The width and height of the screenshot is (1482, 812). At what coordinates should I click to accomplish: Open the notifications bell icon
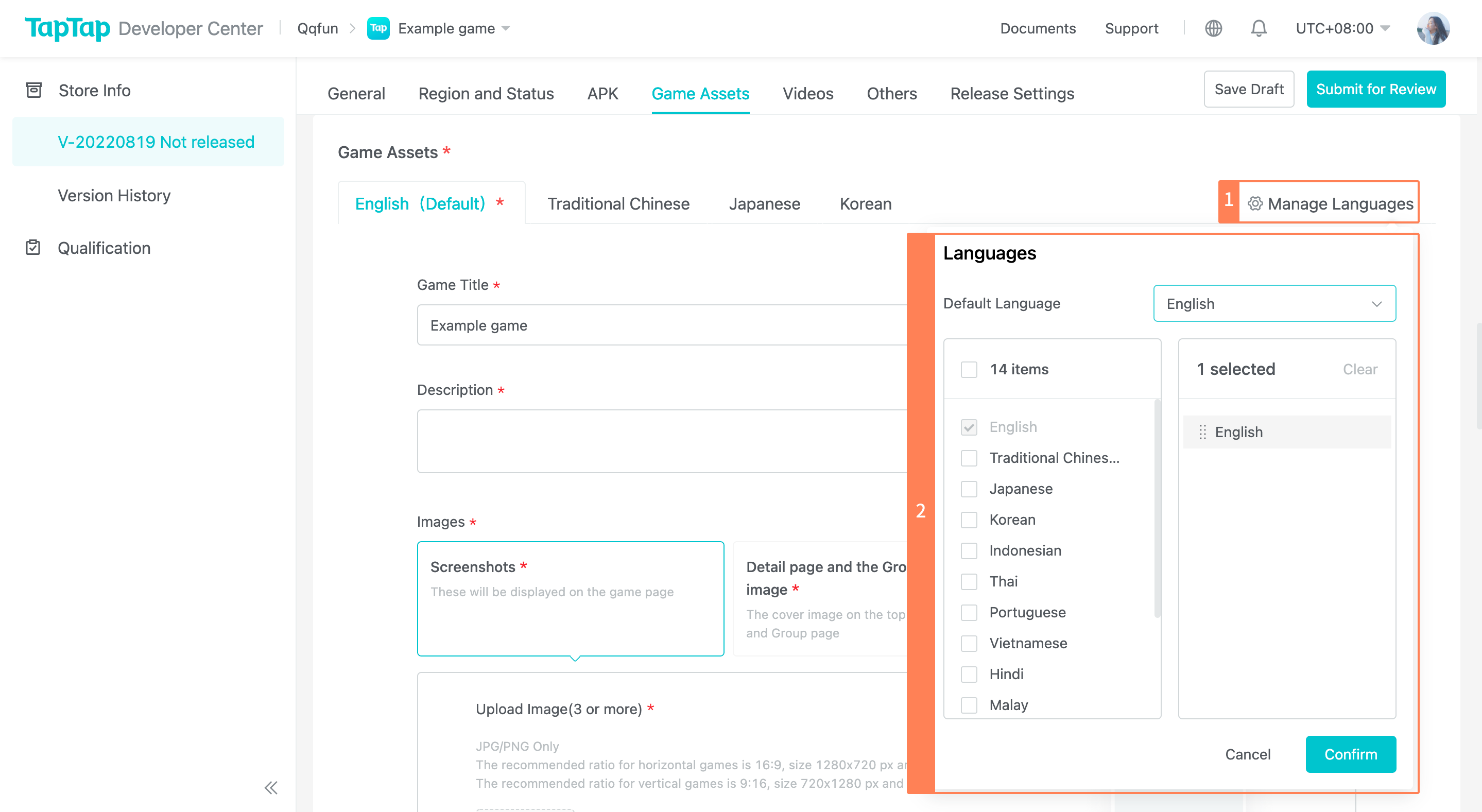(1259, 28)
